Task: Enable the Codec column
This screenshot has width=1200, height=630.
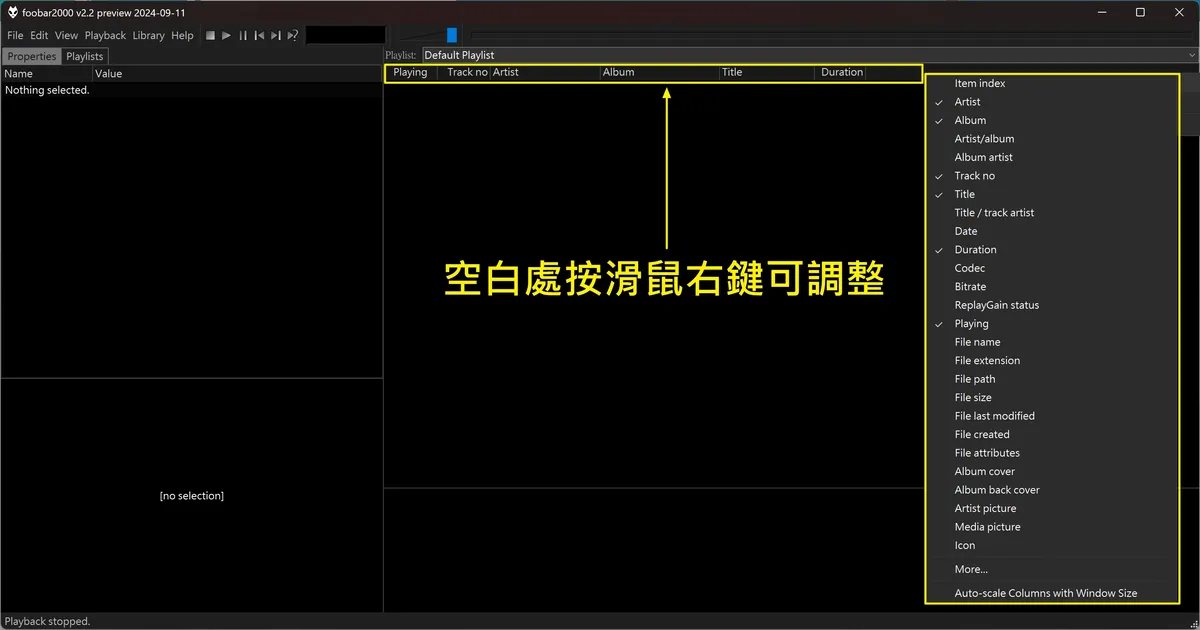Action: (1052, 268)
